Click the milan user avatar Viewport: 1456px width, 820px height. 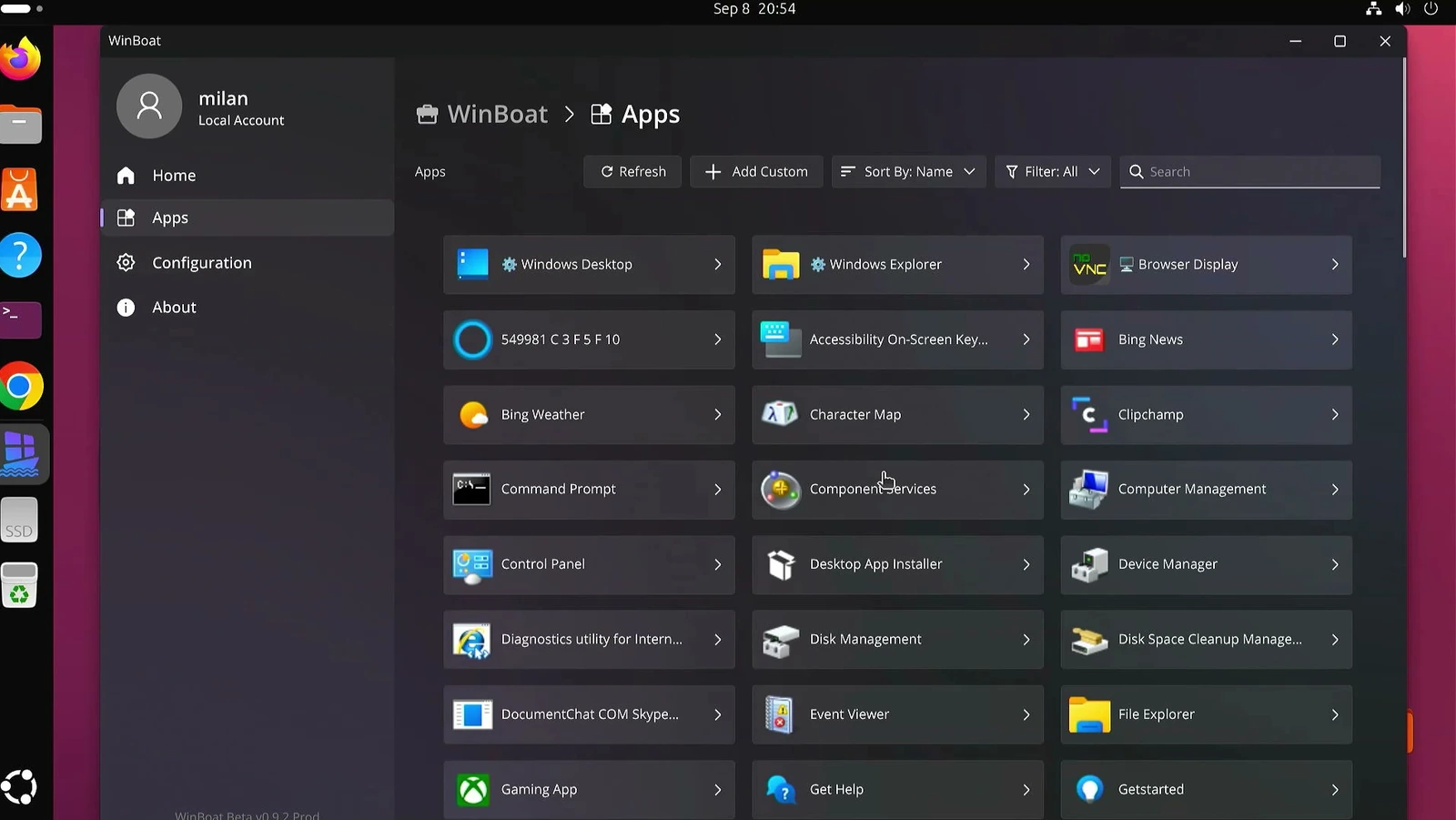149,106
